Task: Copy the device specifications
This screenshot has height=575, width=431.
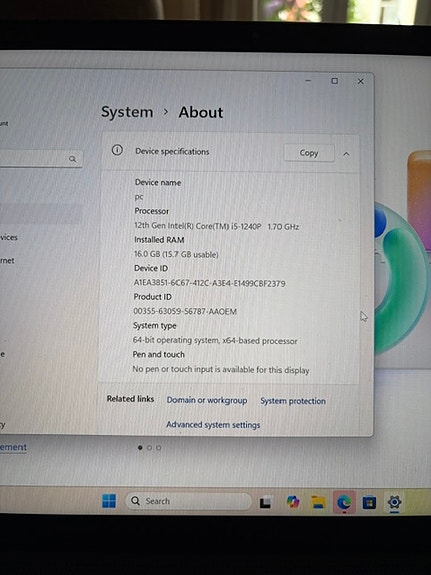Action: click(x=309, y=153)
